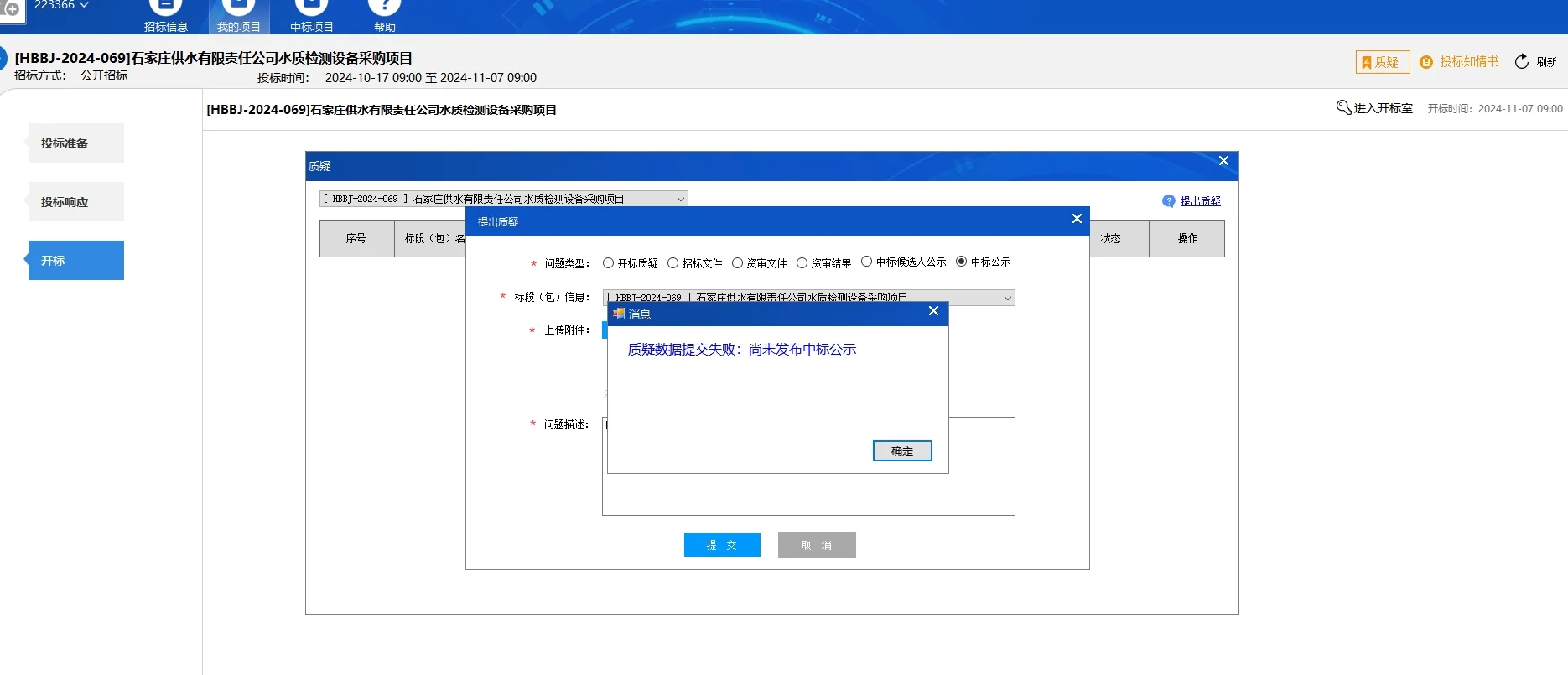Click the plus icon at top-left corner
This screenshot has width=1568, height=675.
13,9
